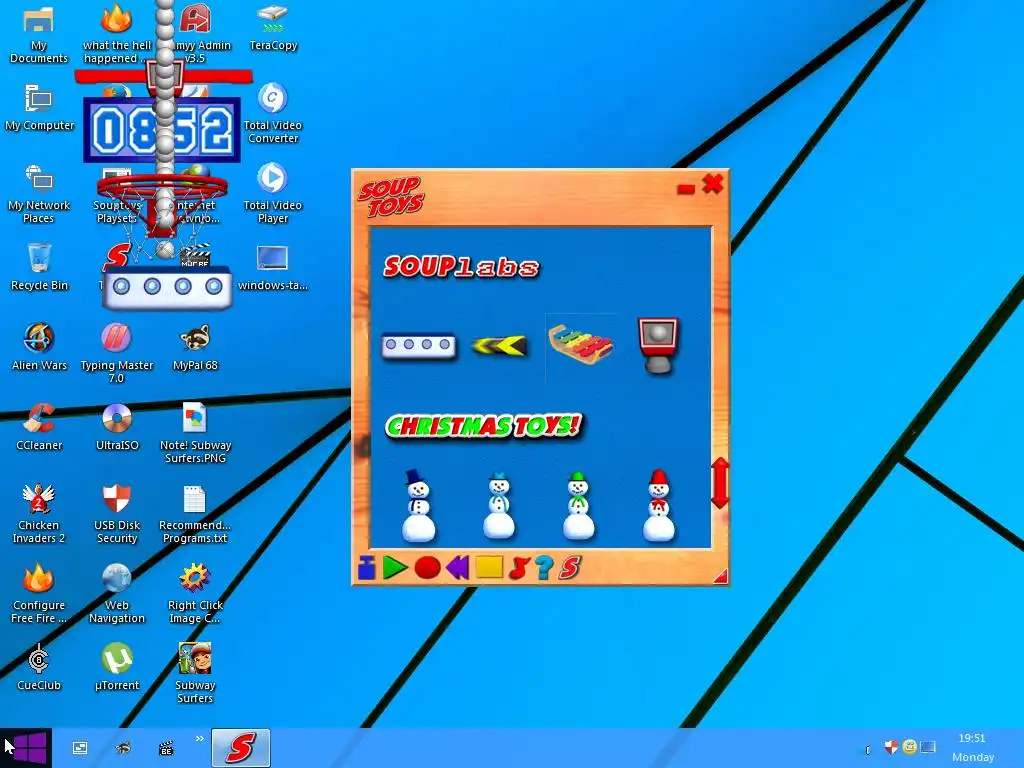
Task: Minimize the Soup Toys toybox window
Action: (x=686, y=189)
